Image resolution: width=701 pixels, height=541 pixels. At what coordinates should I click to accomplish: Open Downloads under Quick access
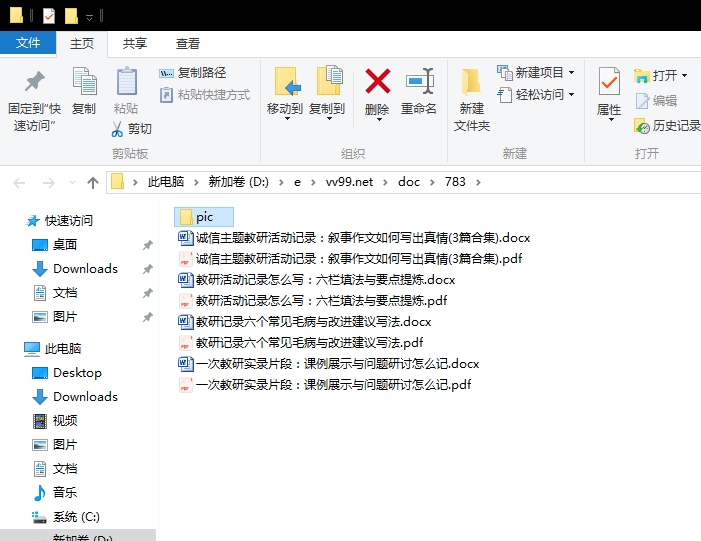coord(75,269)
